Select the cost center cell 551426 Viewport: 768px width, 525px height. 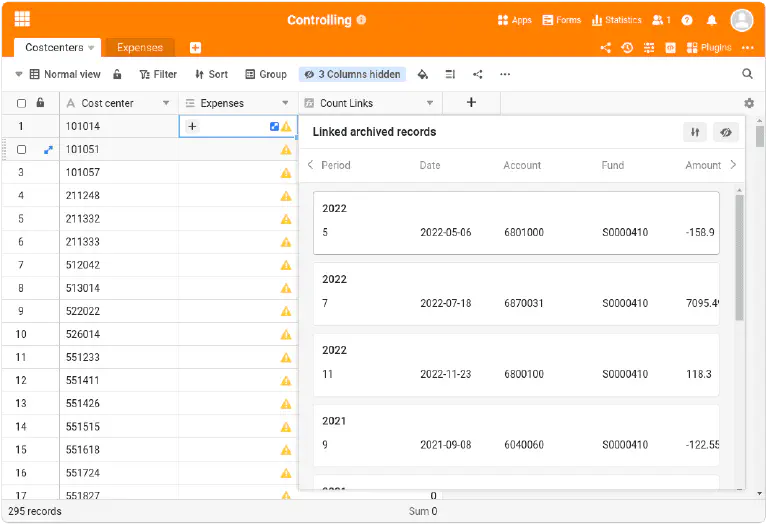click(119, 404)
